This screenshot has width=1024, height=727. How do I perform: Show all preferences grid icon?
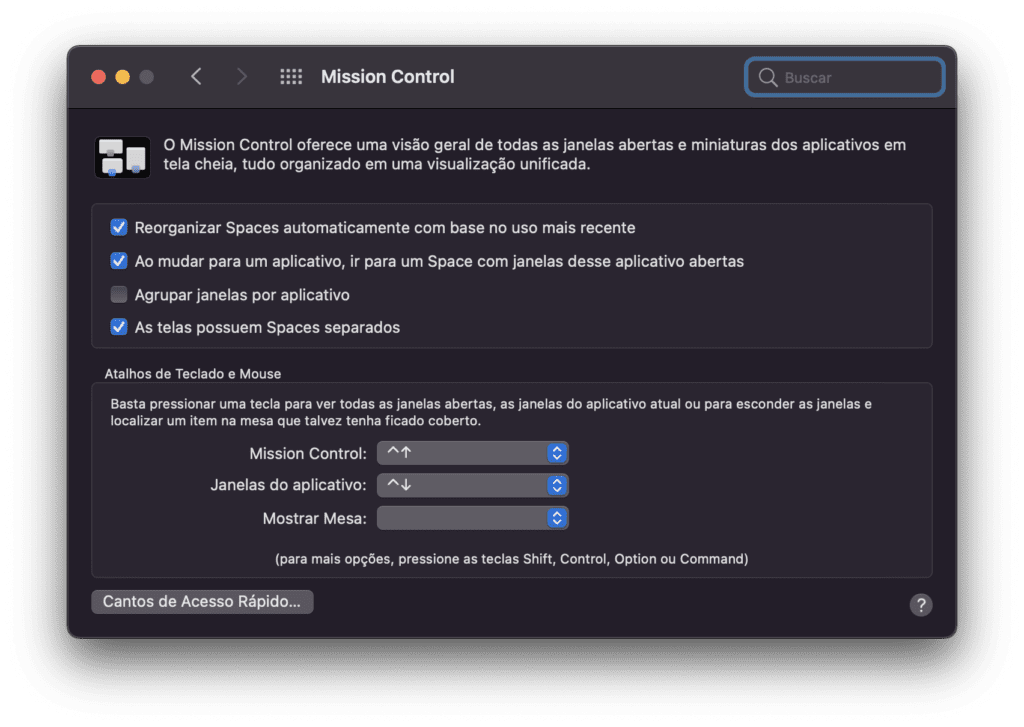(291, 77)
